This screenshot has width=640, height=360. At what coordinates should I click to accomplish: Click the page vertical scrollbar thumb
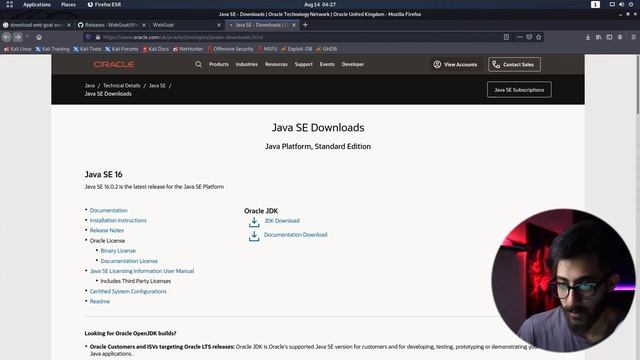637,84
